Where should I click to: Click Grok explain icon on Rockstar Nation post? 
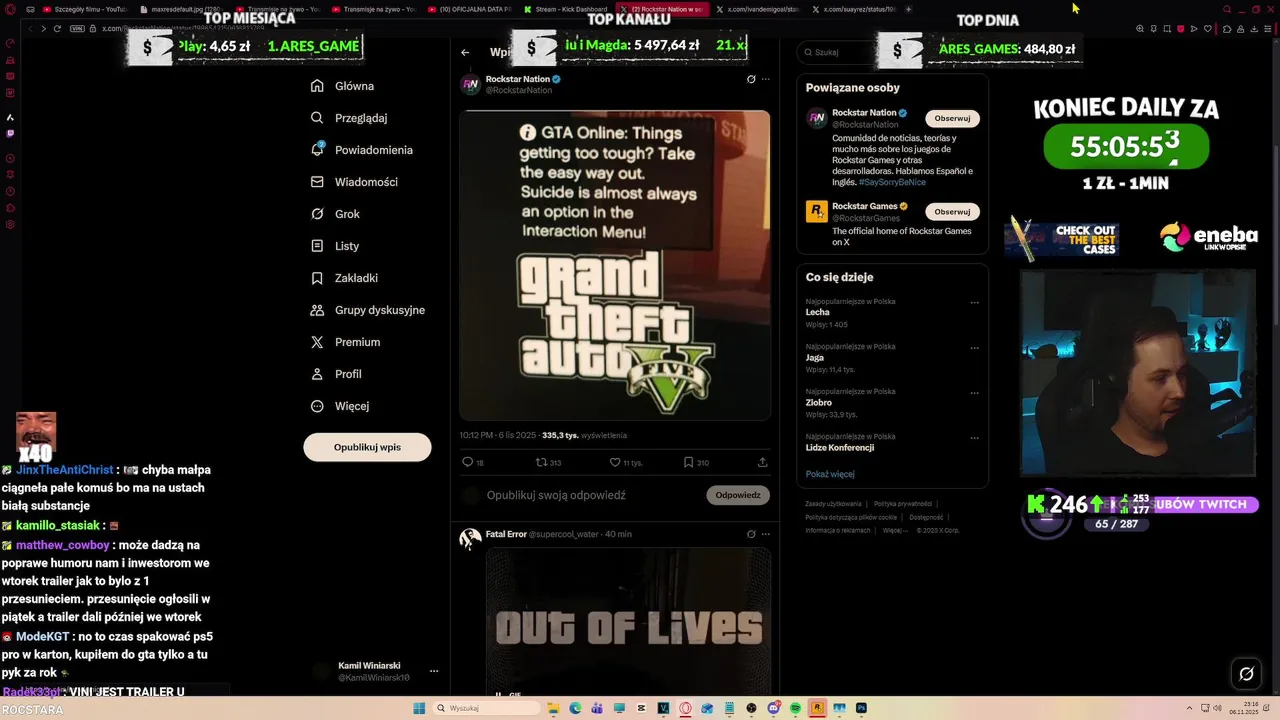[751, 79]
